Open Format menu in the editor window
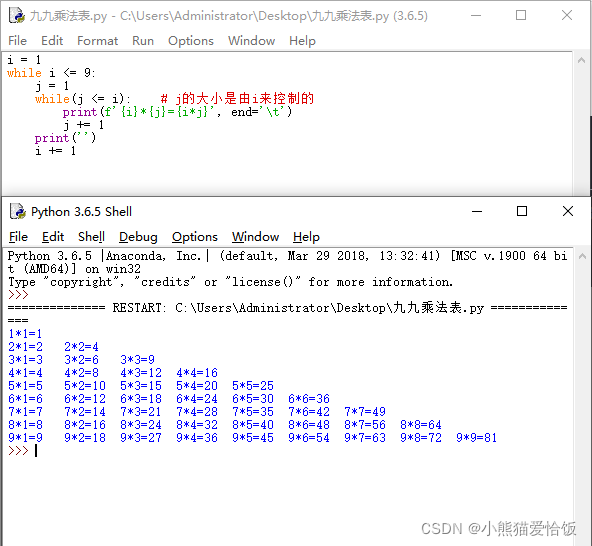The width and height of the screenshot is (592, 546). [97, 40]
